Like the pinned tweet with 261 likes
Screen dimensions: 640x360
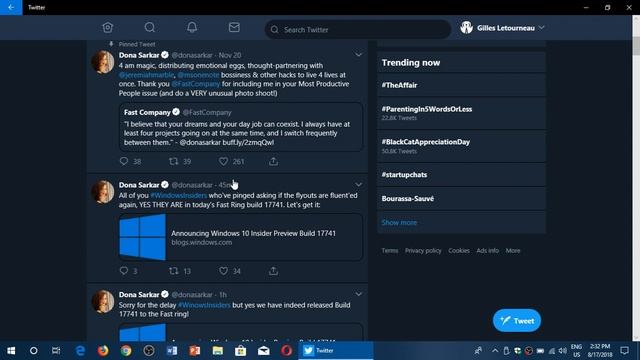point(223,161)
